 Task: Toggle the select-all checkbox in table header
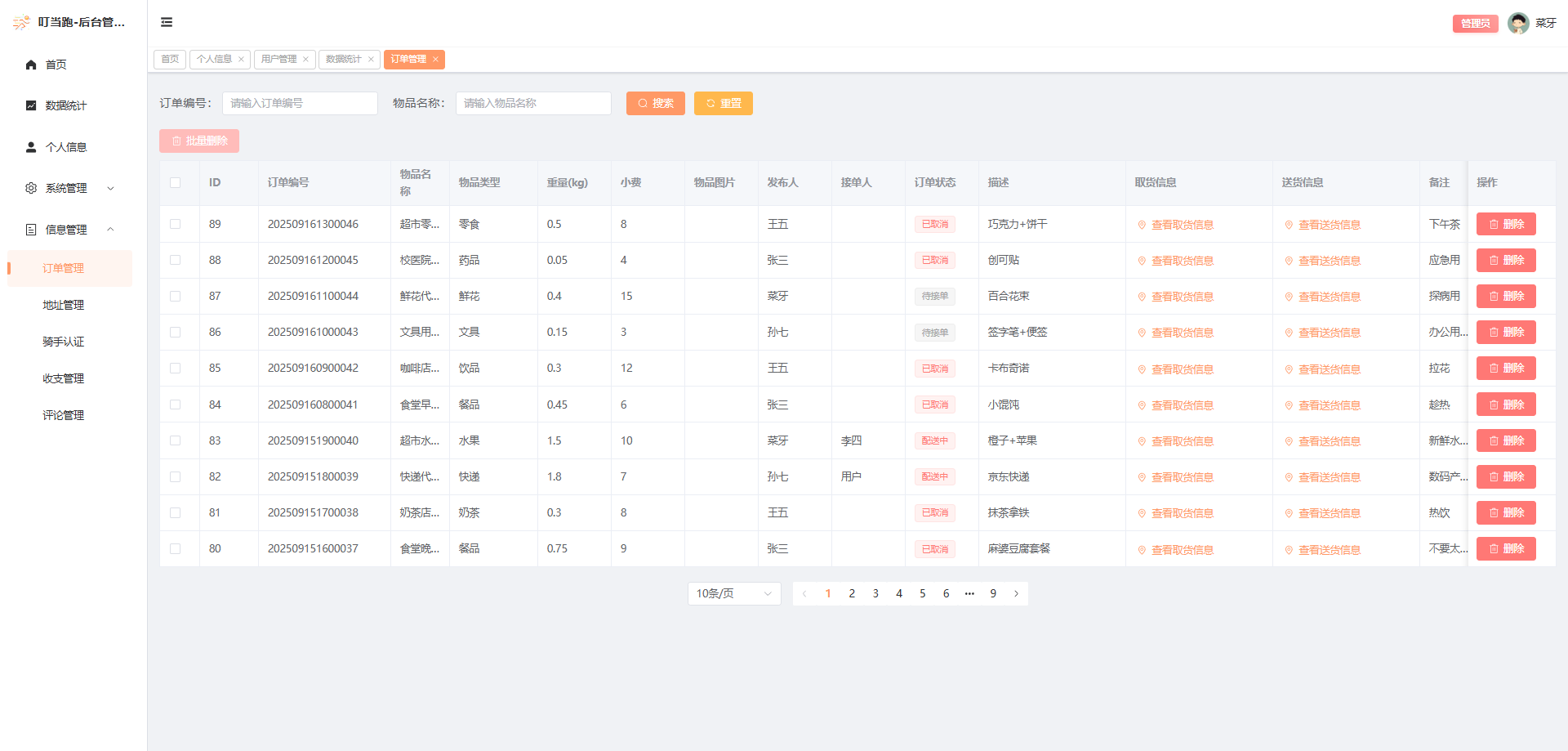point(176,183)
